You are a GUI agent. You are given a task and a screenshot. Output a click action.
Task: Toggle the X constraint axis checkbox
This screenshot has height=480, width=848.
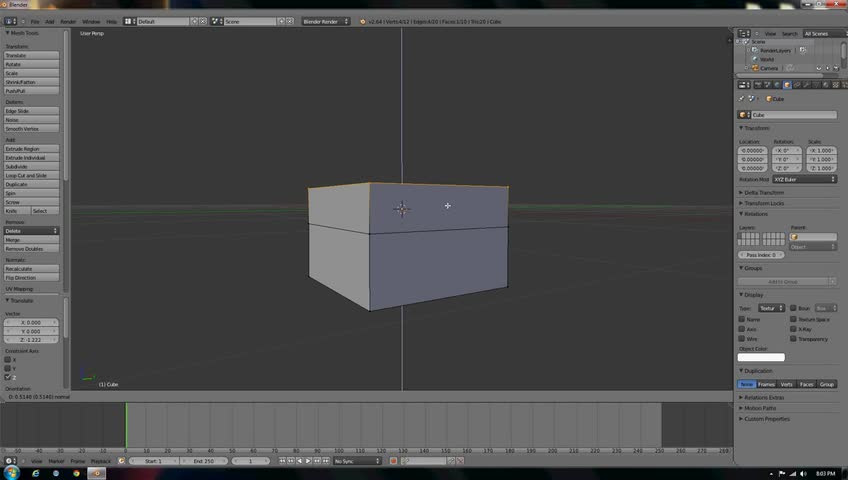pos(8,359)
